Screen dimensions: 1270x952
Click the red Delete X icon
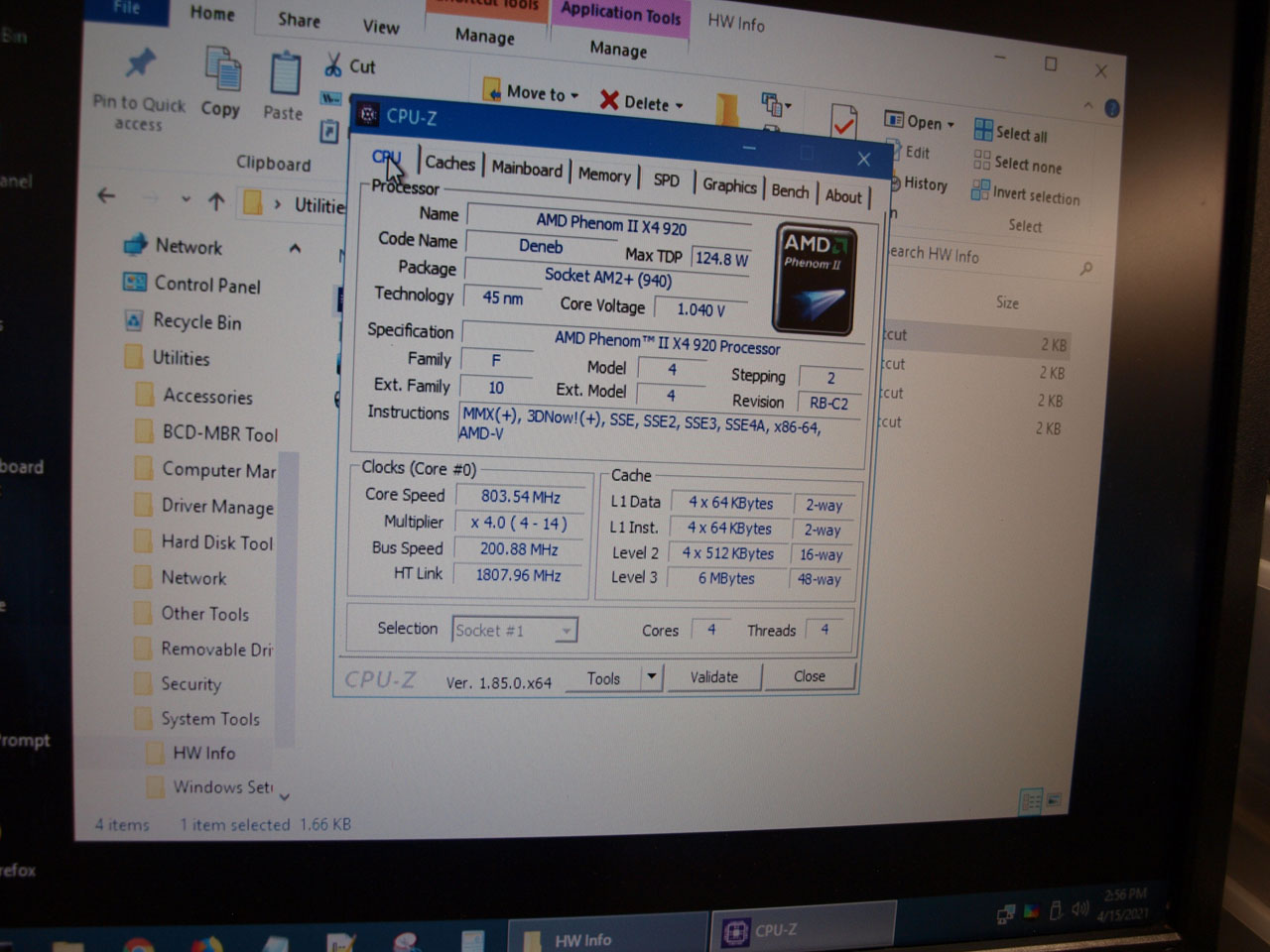(x=609, y=100)
